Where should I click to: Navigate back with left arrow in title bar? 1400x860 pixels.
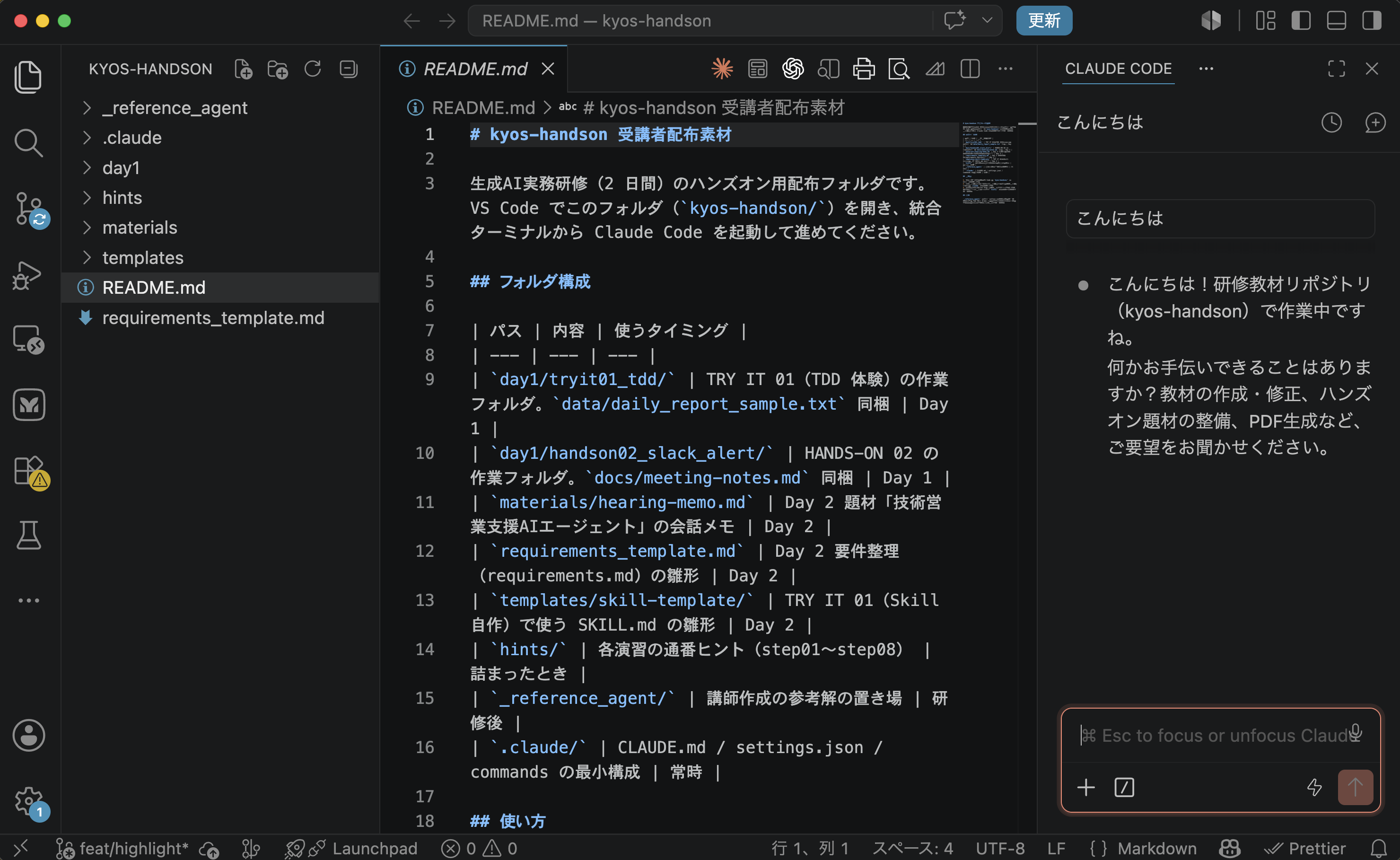411,20
